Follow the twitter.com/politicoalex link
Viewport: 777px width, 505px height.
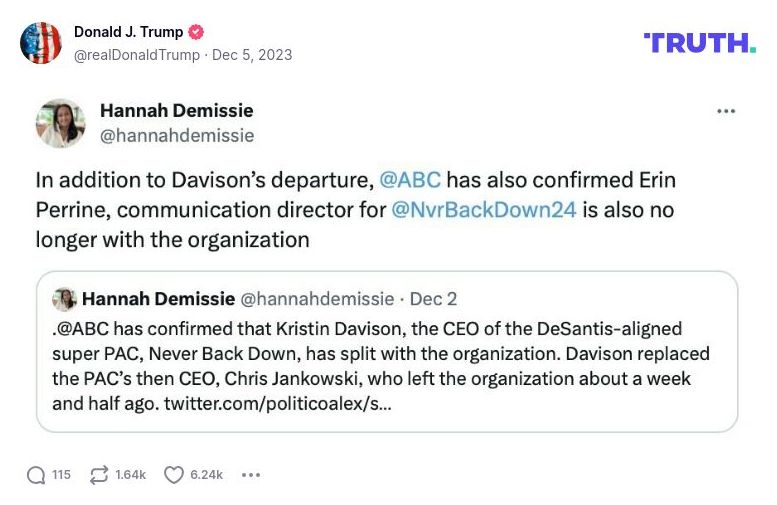(278, 405)
